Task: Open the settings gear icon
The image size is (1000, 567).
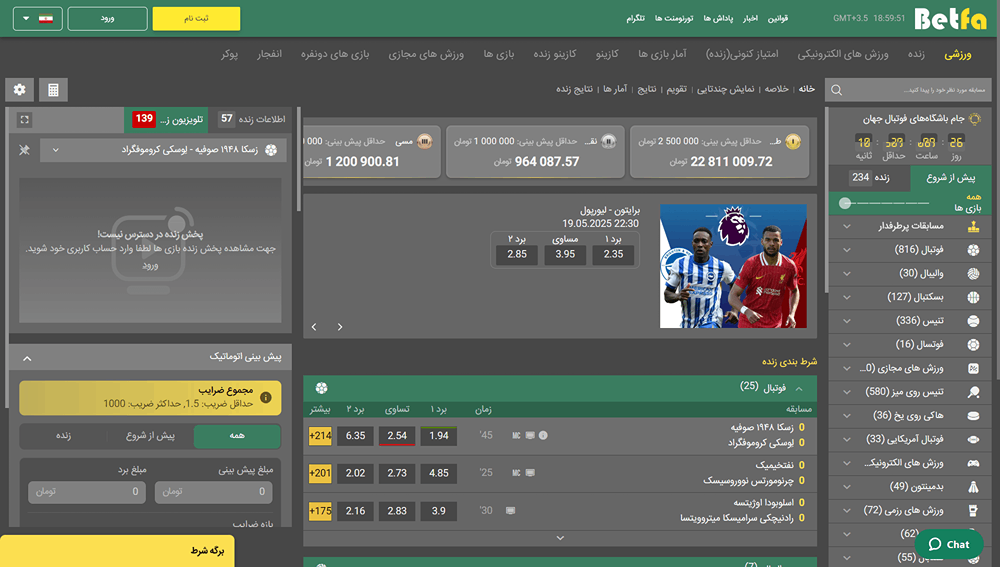Action: 20,90
